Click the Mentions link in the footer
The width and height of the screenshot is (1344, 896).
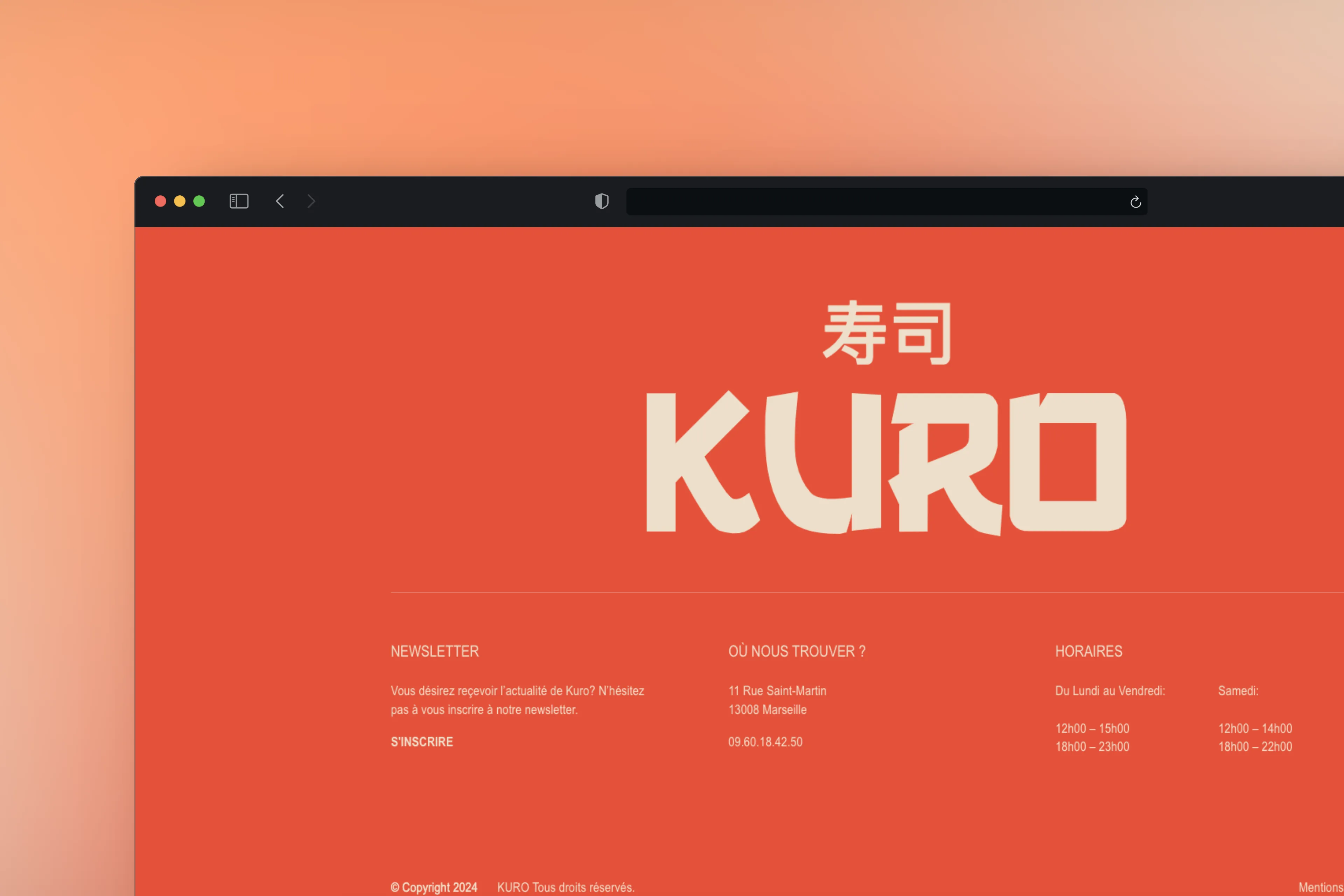coord(1320,887)
